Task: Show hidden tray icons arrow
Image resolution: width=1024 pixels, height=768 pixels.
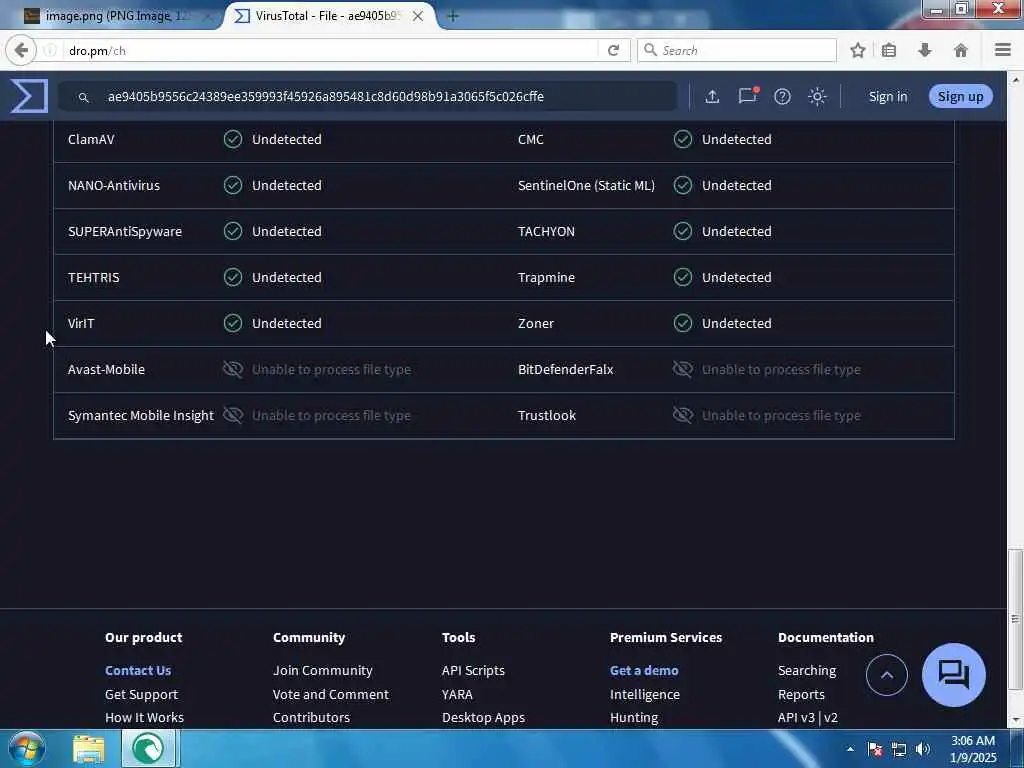Action: pyautogui.click(x=850, y=749)
